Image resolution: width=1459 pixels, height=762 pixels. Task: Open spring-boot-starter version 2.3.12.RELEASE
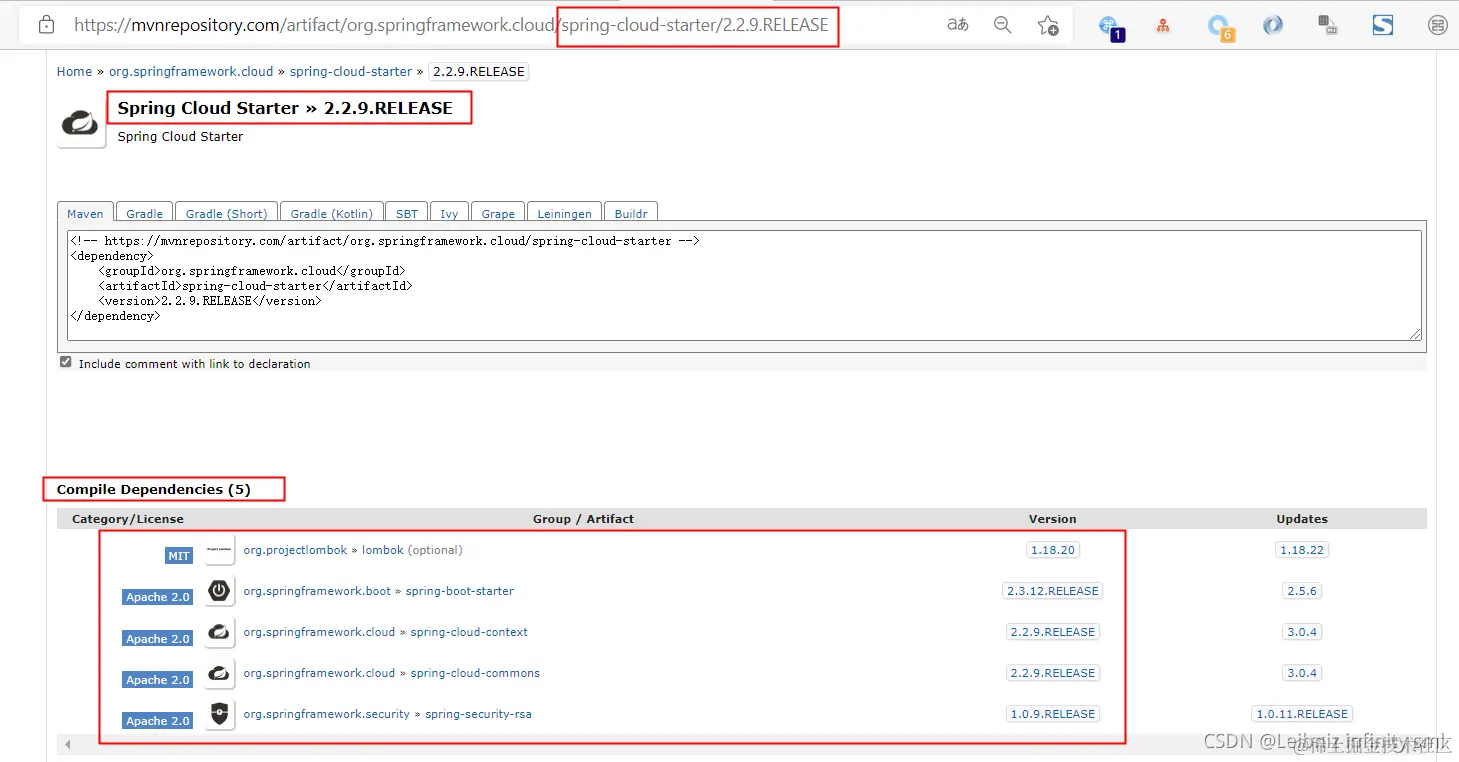(1053, 591)
